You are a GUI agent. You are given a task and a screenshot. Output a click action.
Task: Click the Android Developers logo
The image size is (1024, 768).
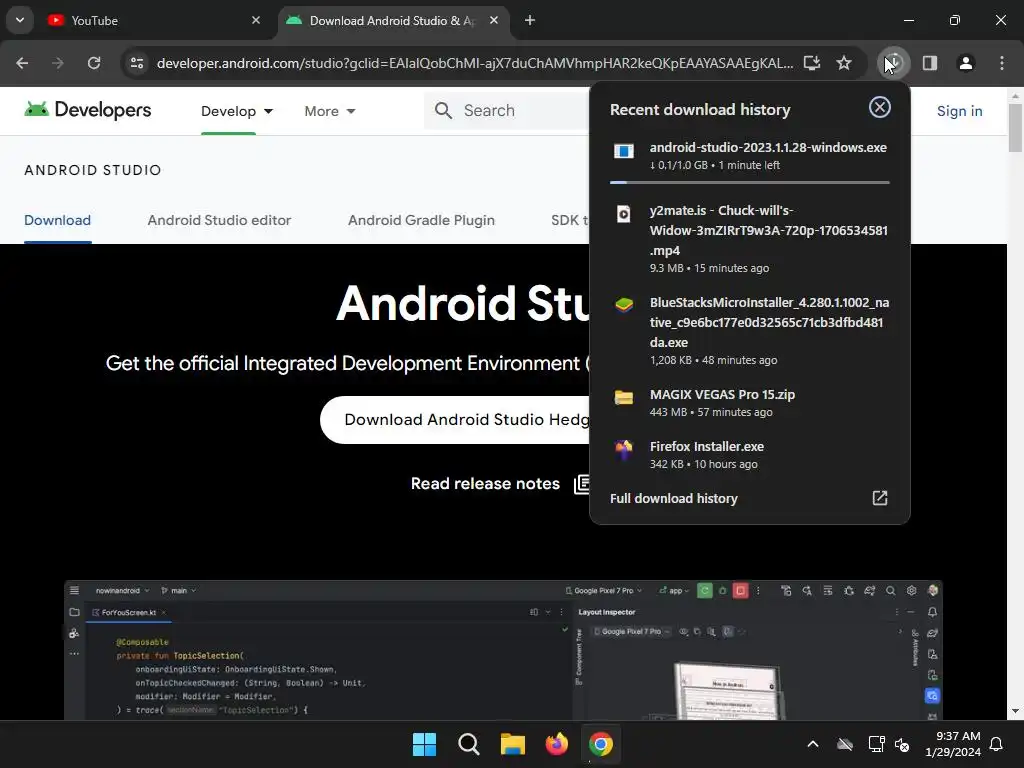88,110
